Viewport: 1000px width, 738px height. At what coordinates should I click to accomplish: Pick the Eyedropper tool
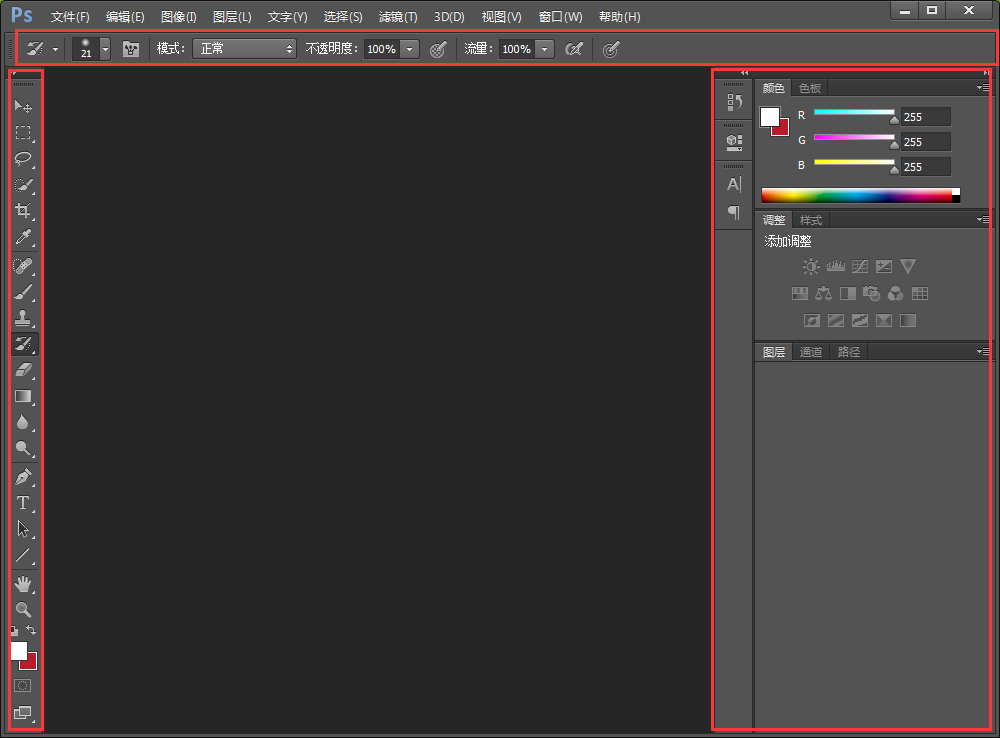[x=24, y=238]
